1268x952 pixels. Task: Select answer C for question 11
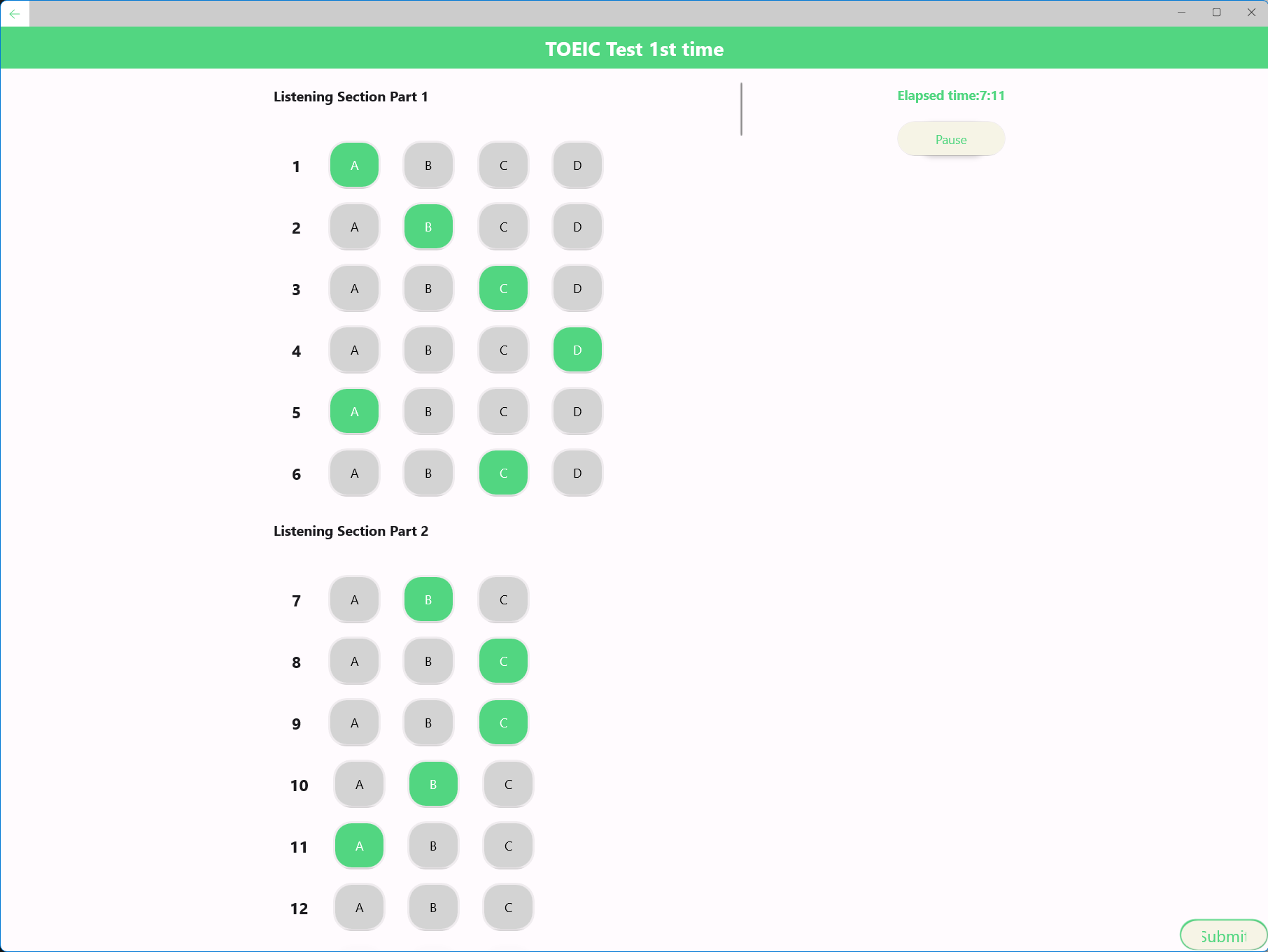pyautogui.click(x=508, y=846)
